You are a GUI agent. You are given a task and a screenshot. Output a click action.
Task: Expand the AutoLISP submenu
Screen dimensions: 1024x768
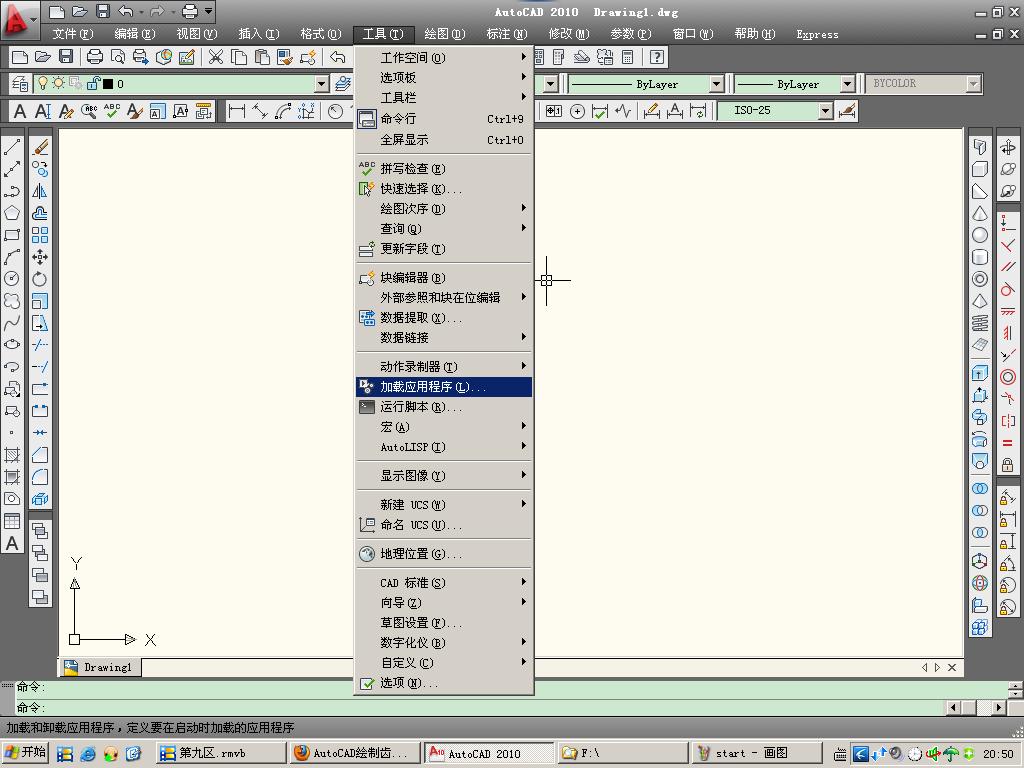445,447
